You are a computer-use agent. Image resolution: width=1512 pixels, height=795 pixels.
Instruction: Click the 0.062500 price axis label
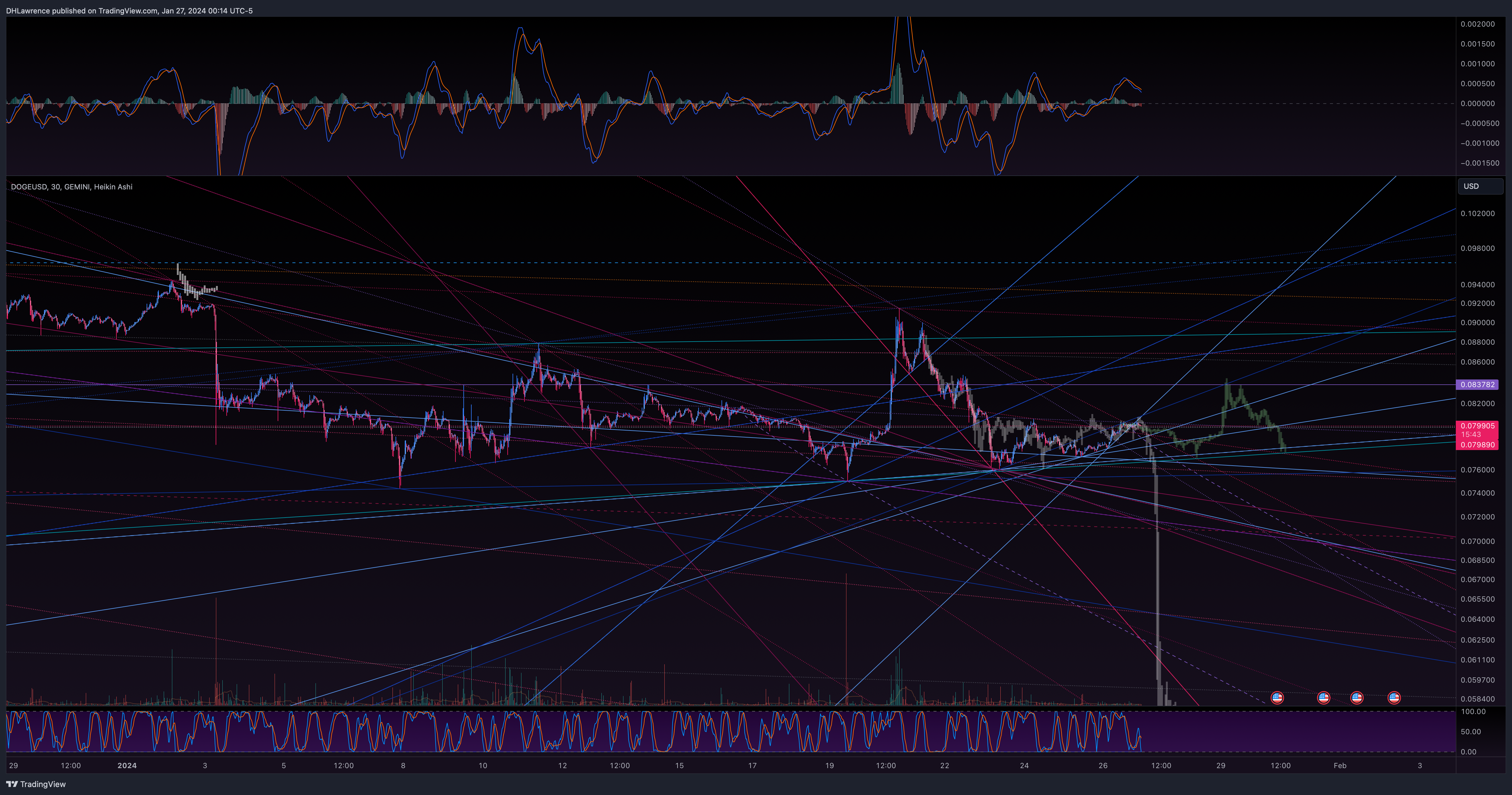coord(1477,640)
